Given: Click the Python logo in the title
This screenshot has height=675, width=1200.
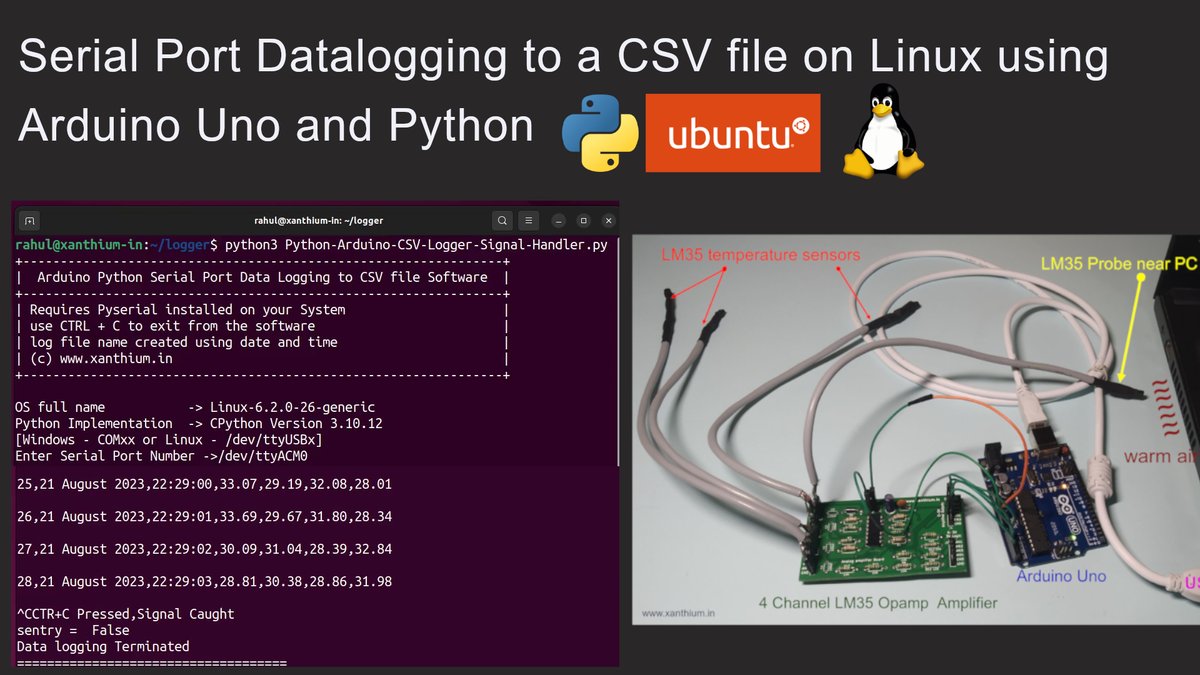Looking at the screenshot, I should (600, 133).
